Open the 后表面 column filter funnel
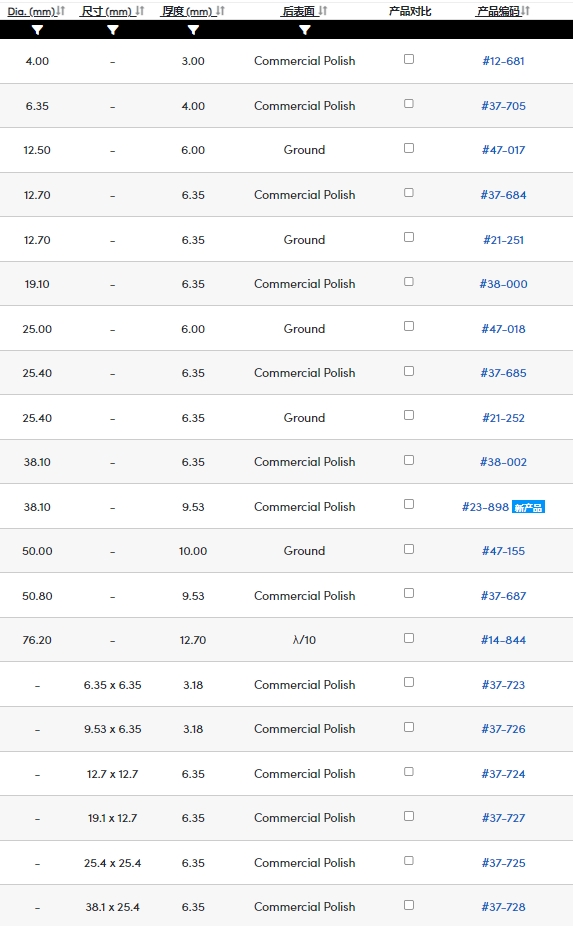 (x=304, y=30)
